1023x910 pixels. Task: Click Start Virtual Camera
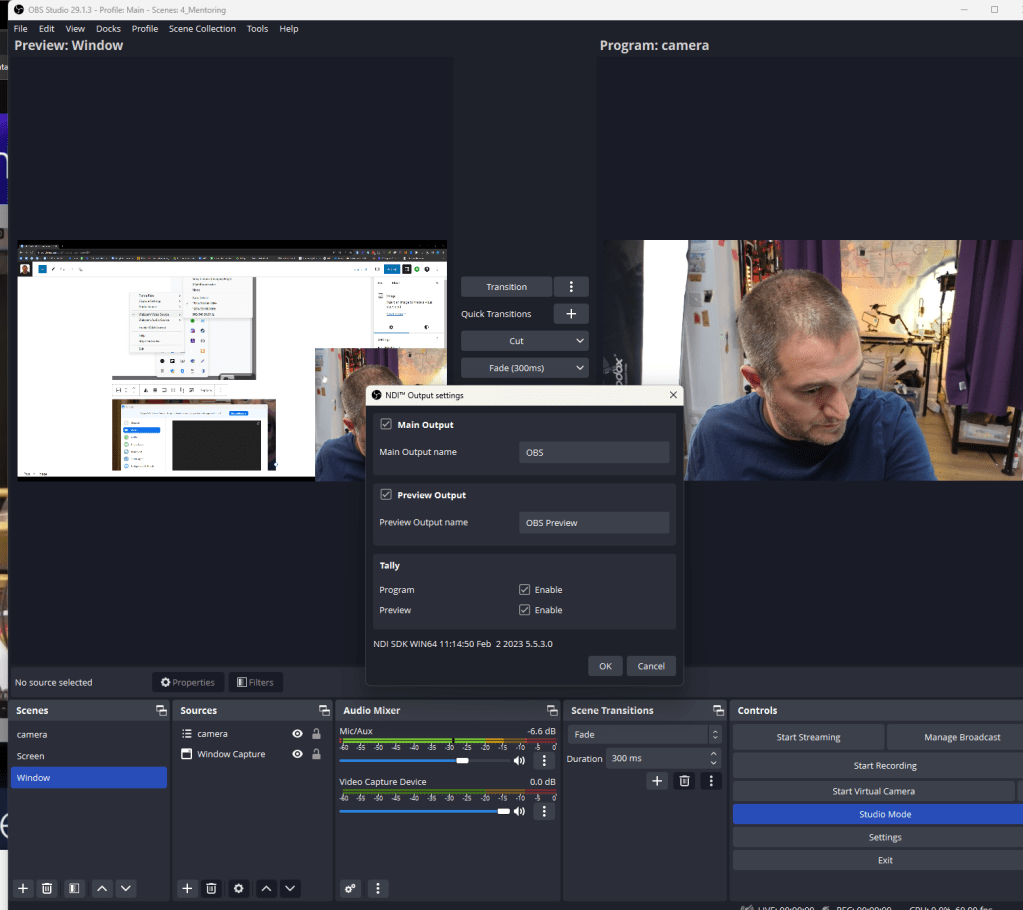pyautogui.click(x=874, y=791)
